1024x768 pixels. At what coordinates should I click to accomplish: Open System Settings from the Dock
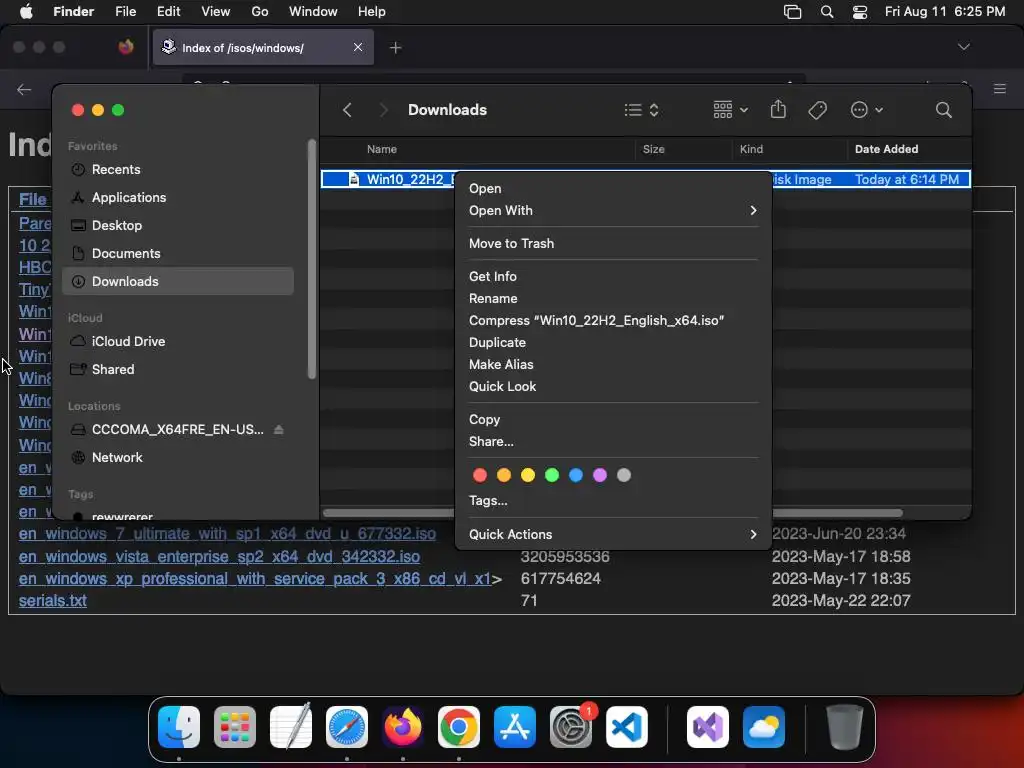coord(571,727)
